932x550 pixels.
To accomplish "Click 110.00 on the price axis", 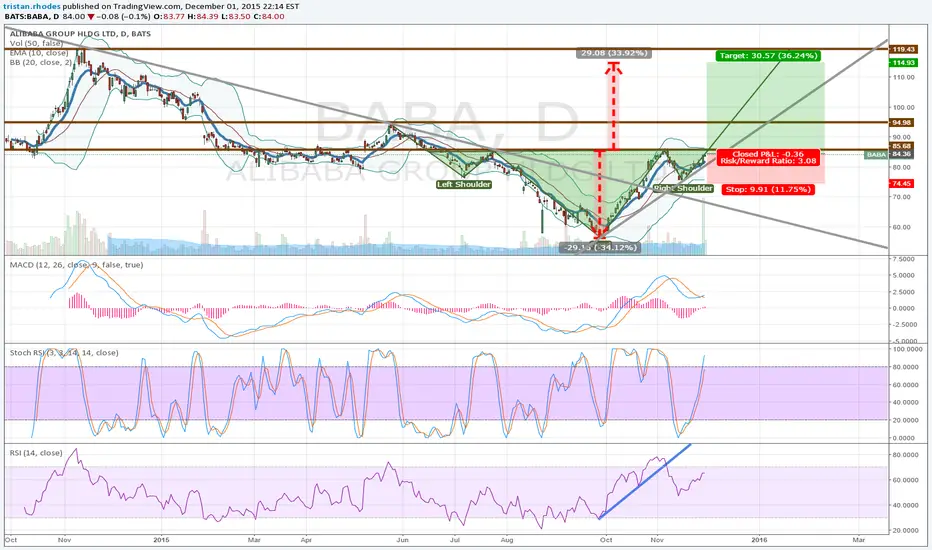I will [903, 77].
